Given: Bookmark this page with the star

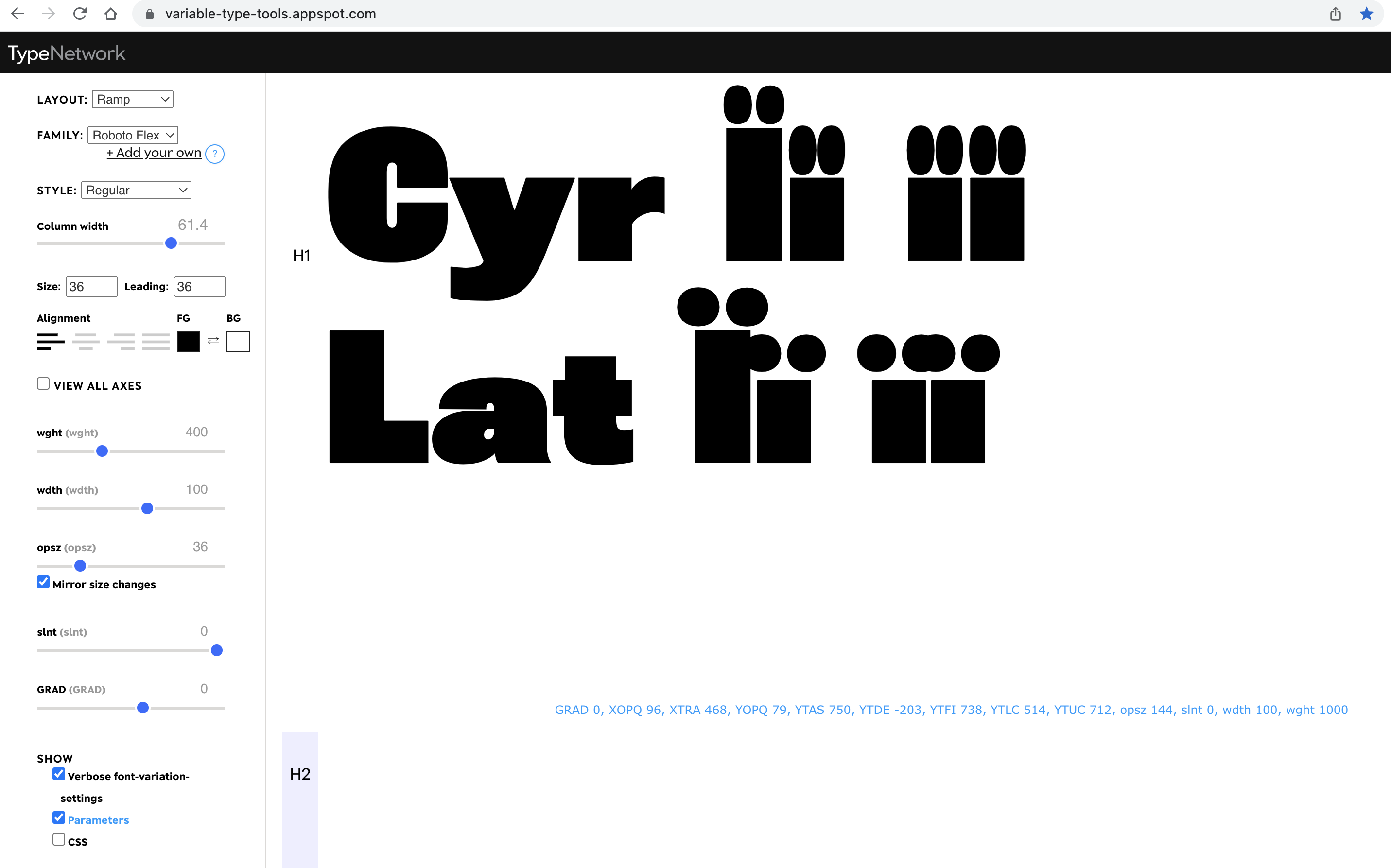Looking at the screenshot, I should [1366, 14].
